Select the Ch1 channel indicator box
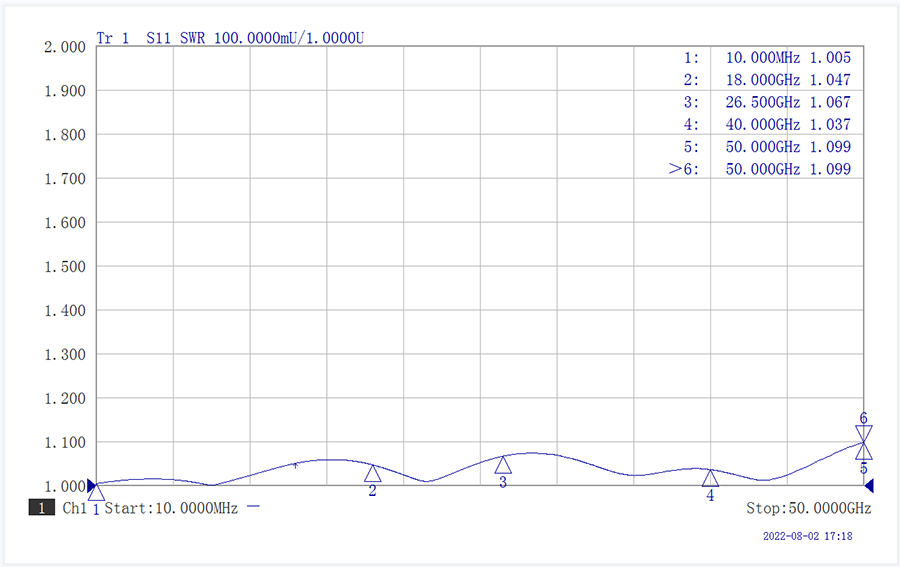The height and width of the screenshot is (567, 900). 41,509
